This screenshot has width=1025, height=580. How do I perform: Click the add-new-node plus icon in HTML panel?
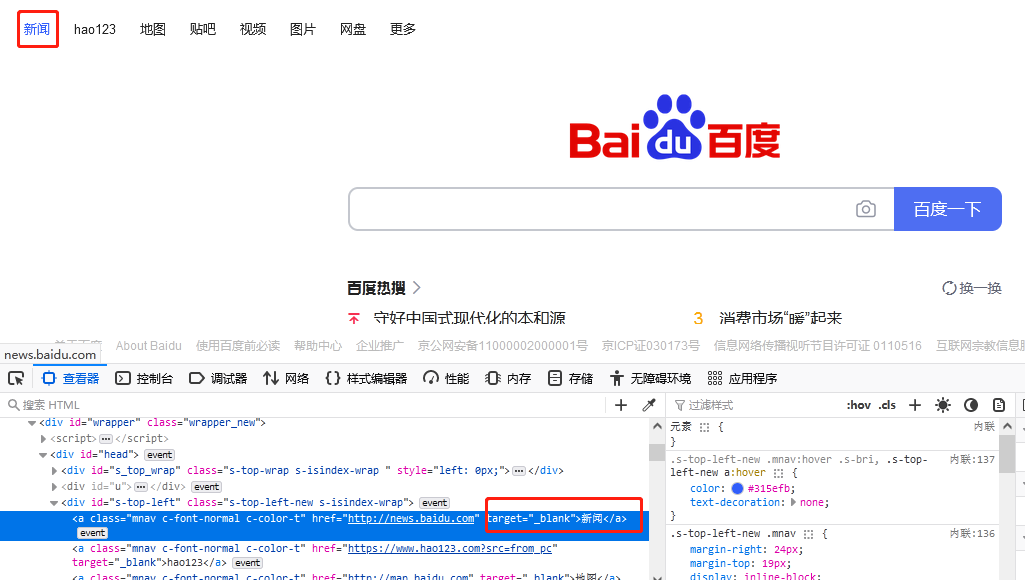[x=620, y=405]
